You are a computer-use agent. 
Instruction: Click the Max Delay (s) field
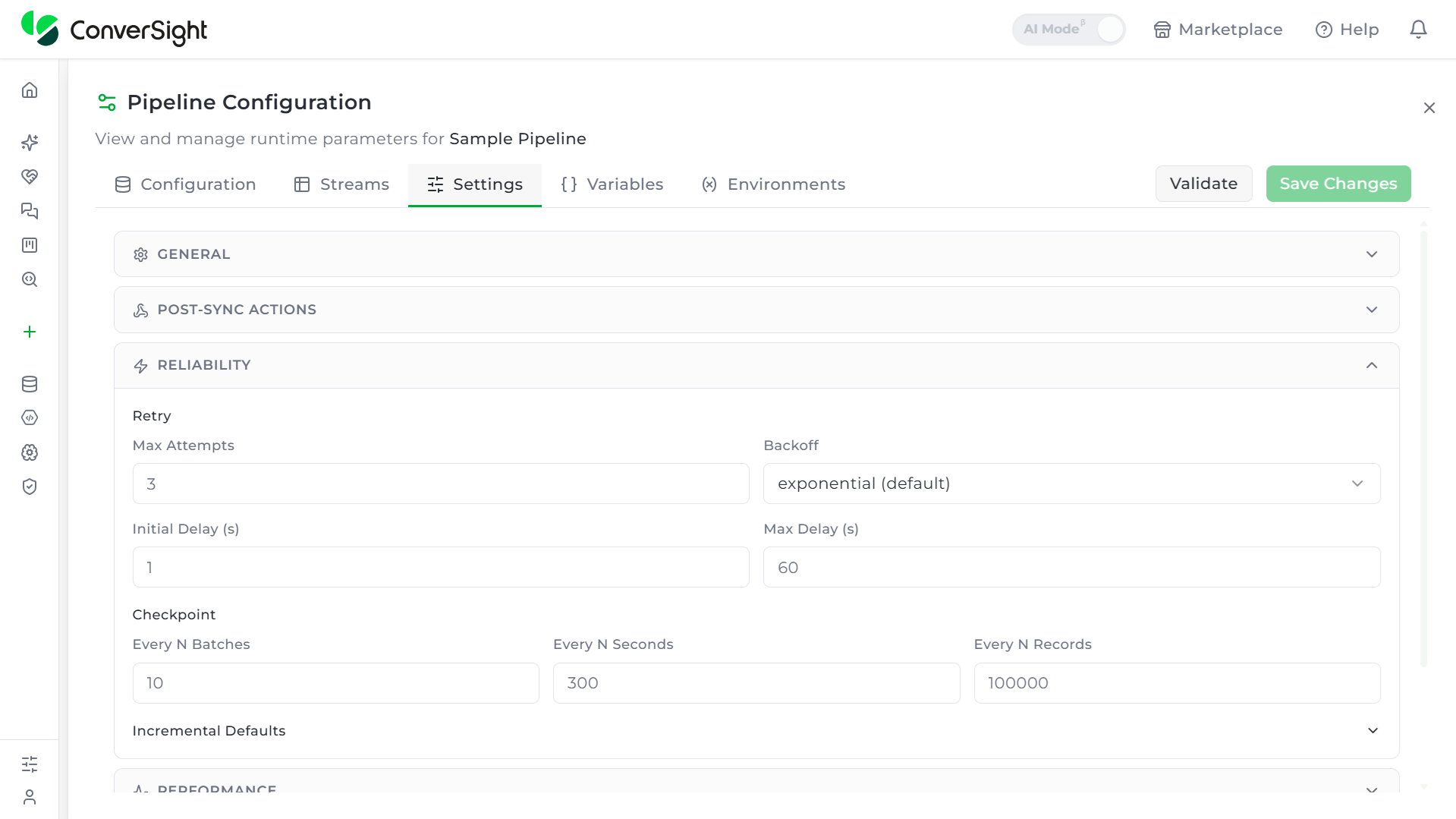(1071, 567)
